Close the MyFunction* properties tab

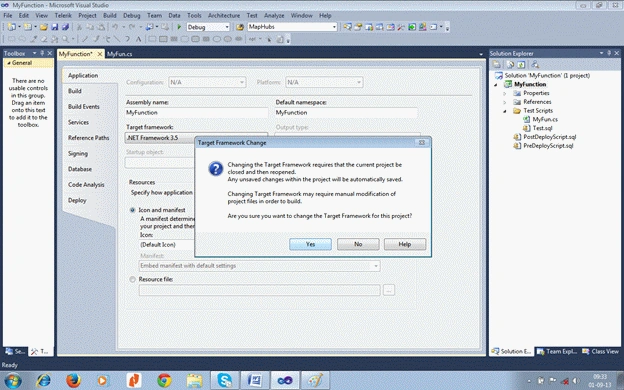point(100,54)
